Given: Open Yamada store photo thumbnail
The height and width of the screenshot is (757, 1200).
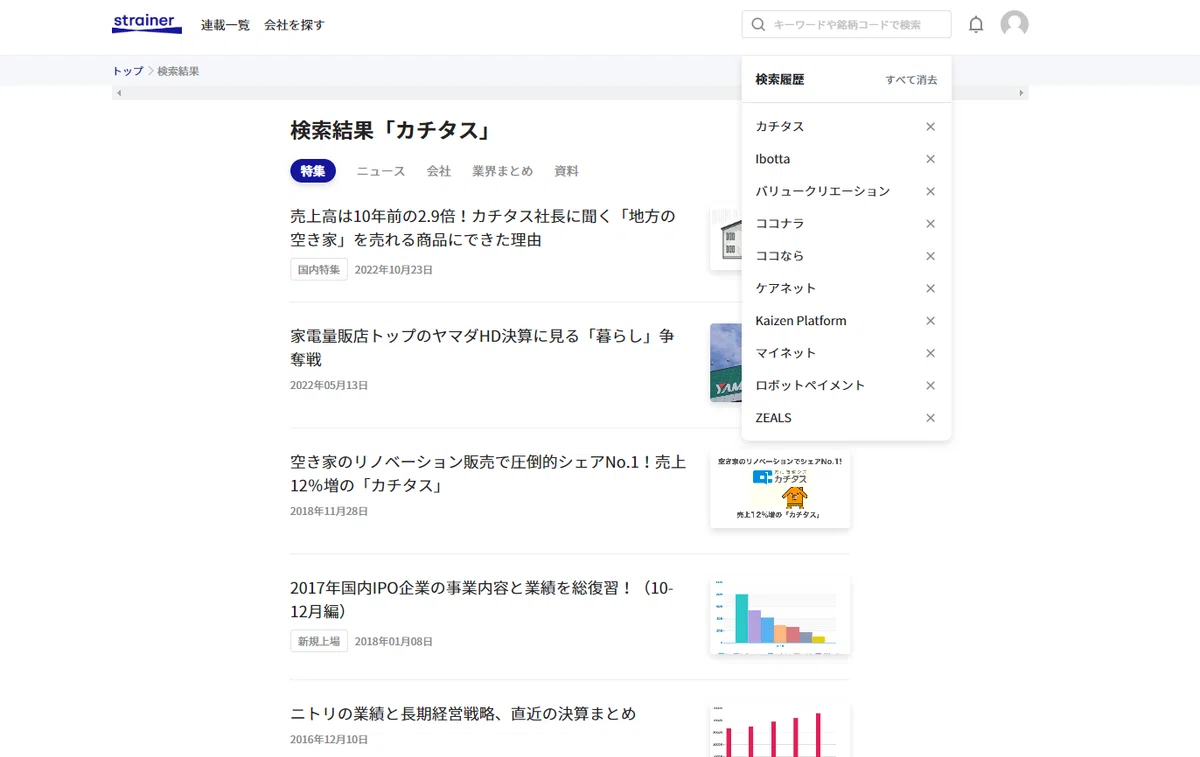Looking at the screenshot, I should [x=726, y=363].
